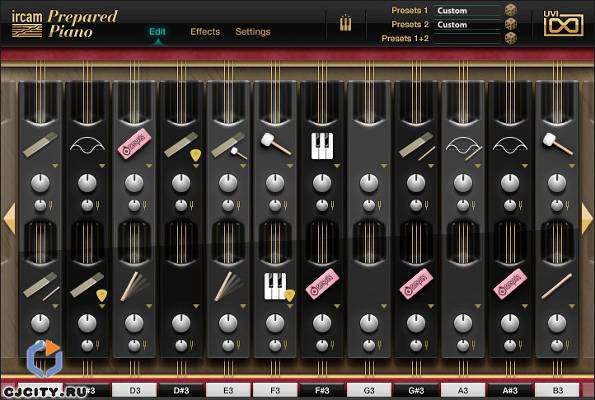Viewport: 595px width, 400px height.
Task: Open lower B3 preparation dropdown arrow
Action: pos(572,306)
